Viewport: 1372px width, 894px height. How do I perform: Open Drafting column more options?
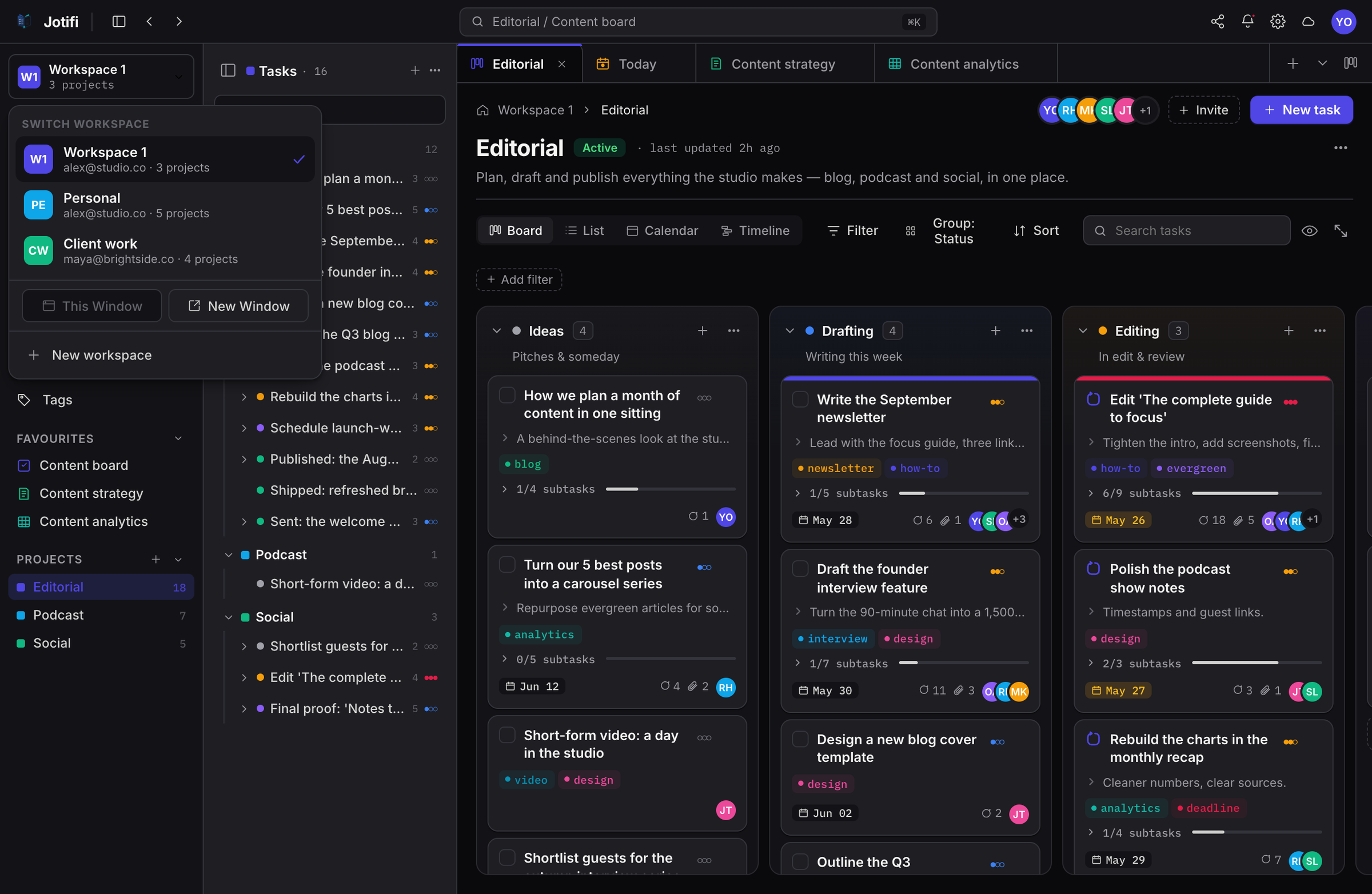click(x=1026, y=331)
